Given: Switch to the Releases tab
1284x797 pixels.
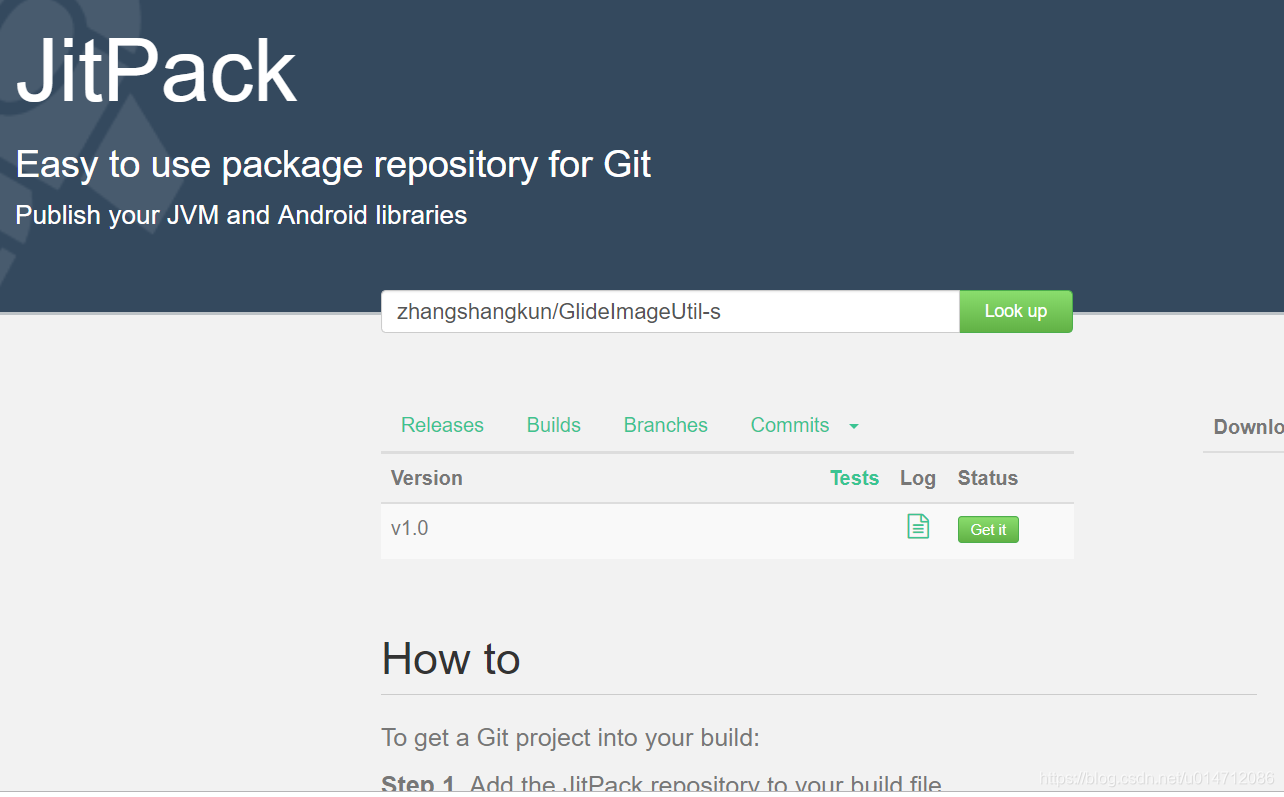Looking at the screenshot, I should click(x=442, y=425).
